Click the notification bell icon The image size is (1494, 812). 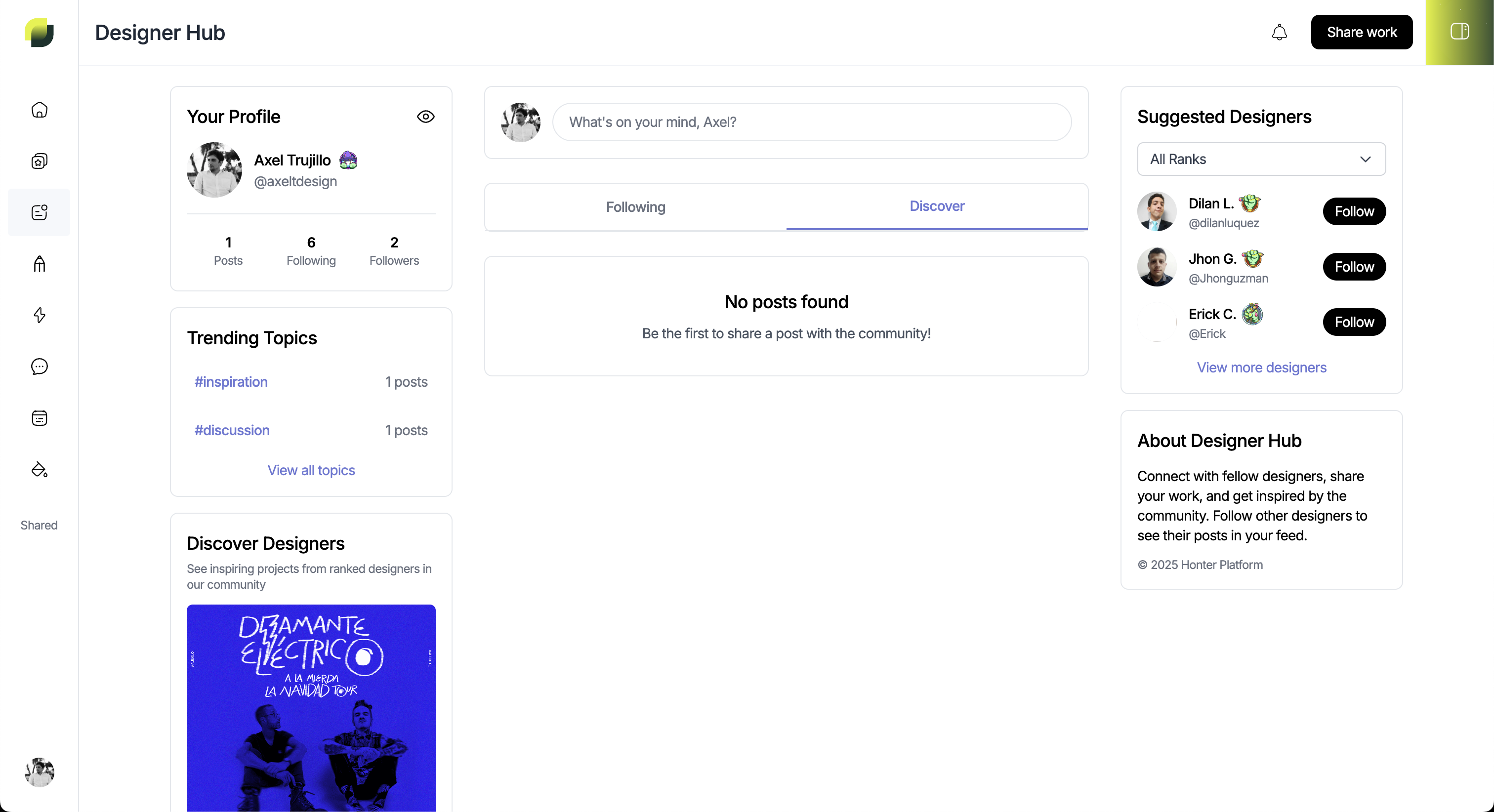1279,33
